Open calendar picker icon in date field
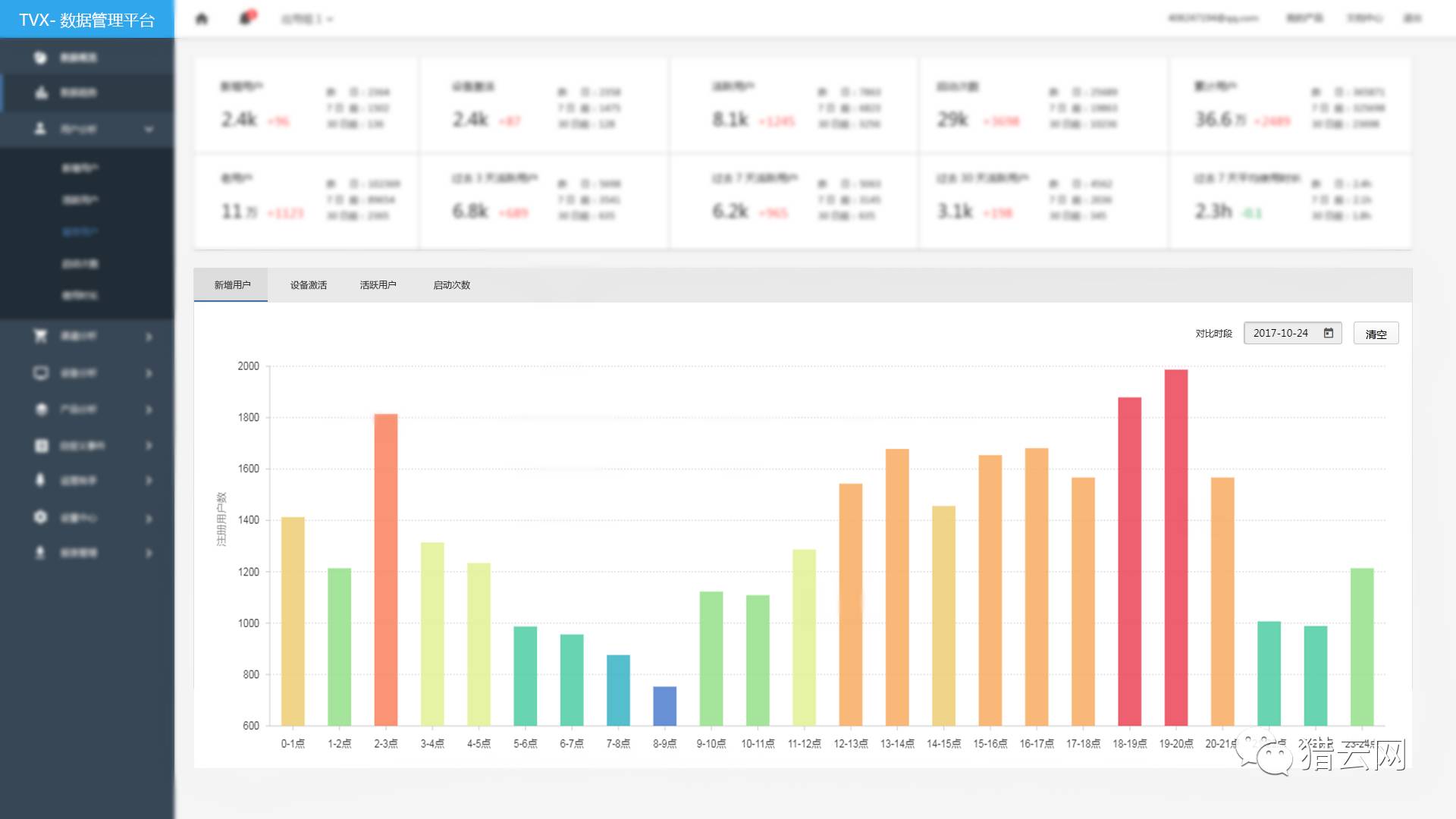Image resolution: width=1456 pixels, height=819 pixels. (1329, 333)
